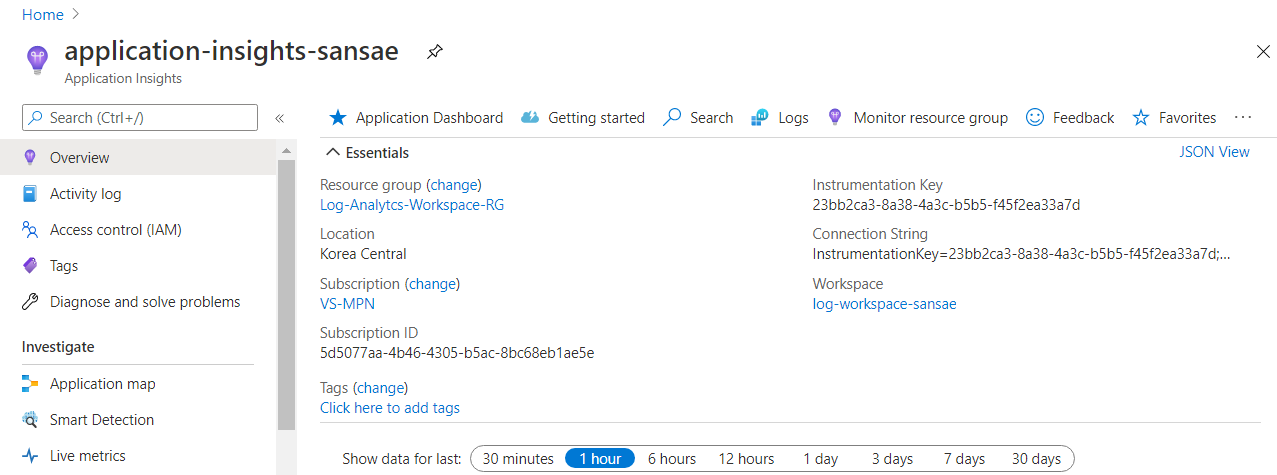
Task: Choose the 7 days time range
Action: pyautogui.click(x=964, y=459)
